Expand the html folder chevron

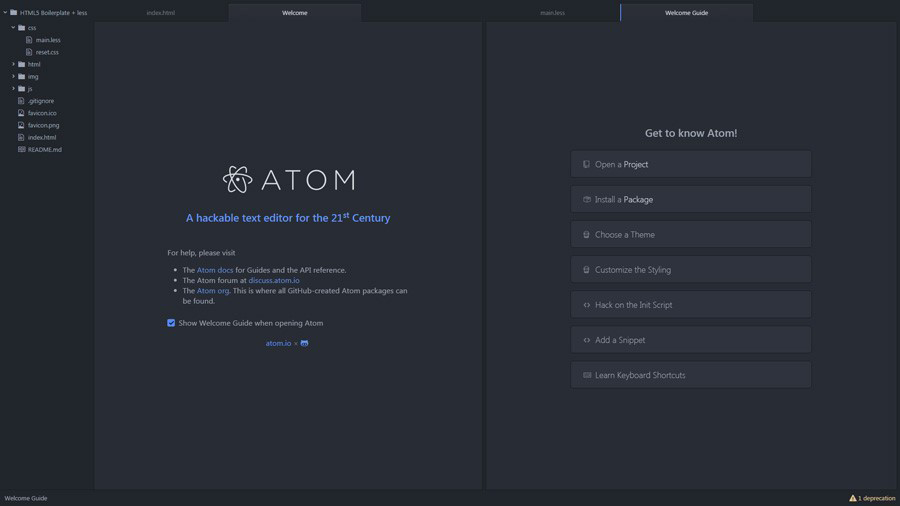tap(13, 64)
